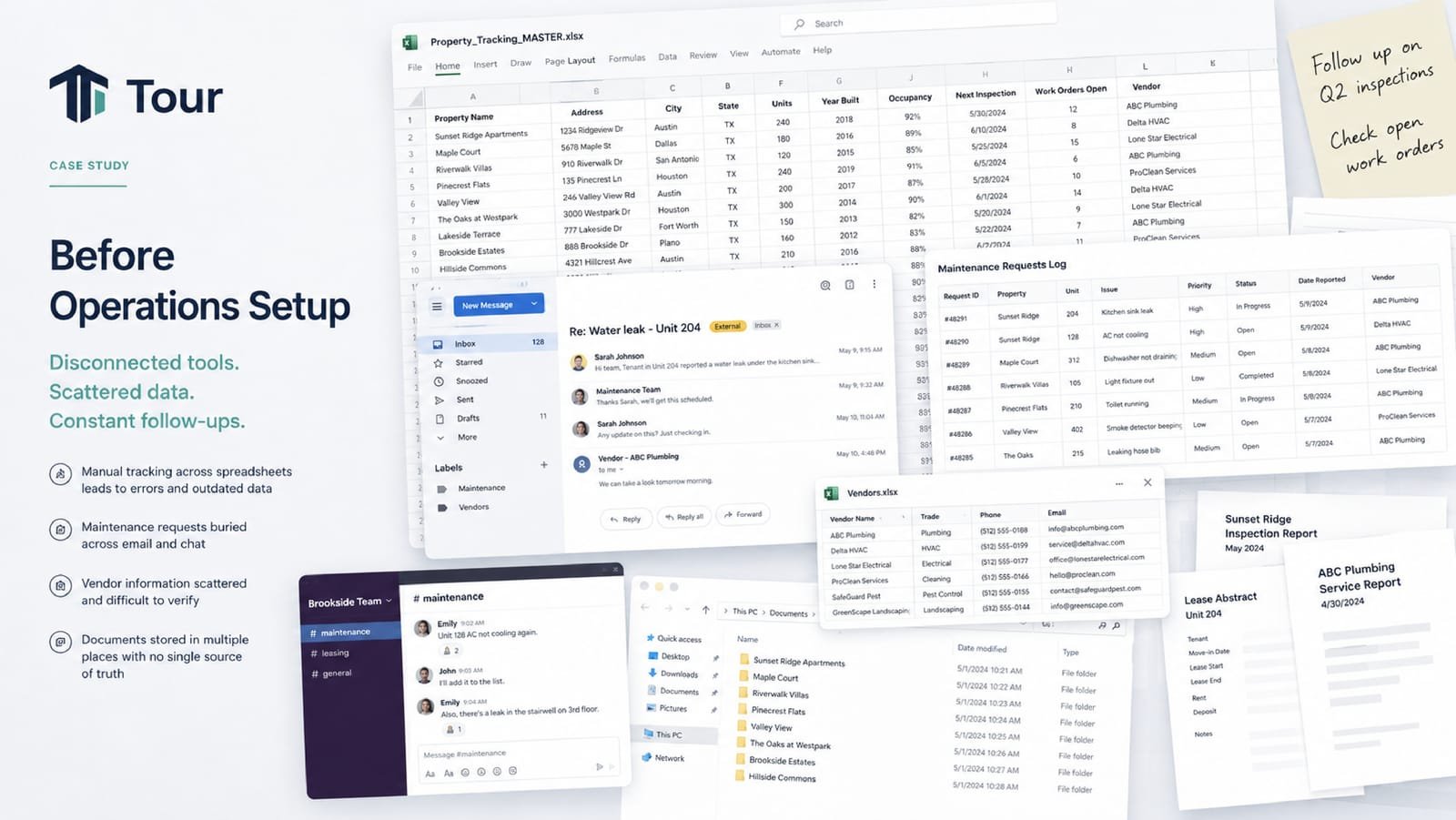Click the Reply button
Viewport: 1456px width, 820px height.
[x=625, y=519]
